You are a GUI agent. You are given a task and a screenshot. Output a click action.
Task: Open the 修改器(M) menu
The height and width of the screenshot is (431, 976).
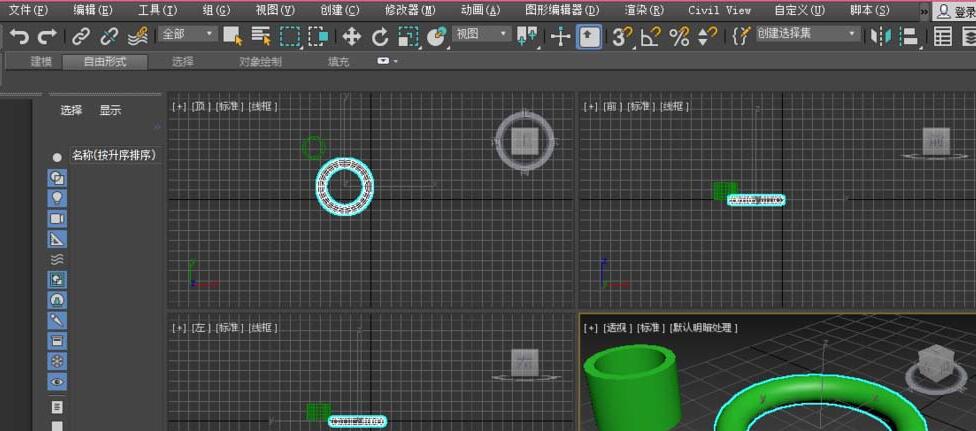tap(410, 10)
